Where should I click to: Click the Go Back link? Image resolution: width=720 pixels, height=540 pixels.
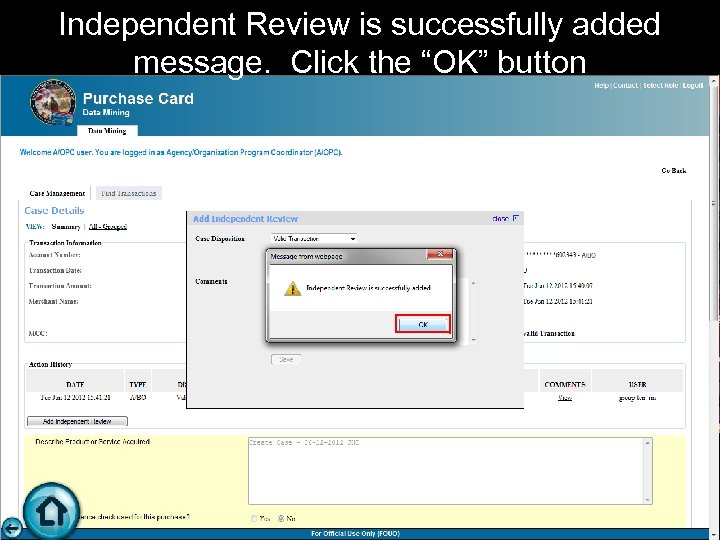674,170
